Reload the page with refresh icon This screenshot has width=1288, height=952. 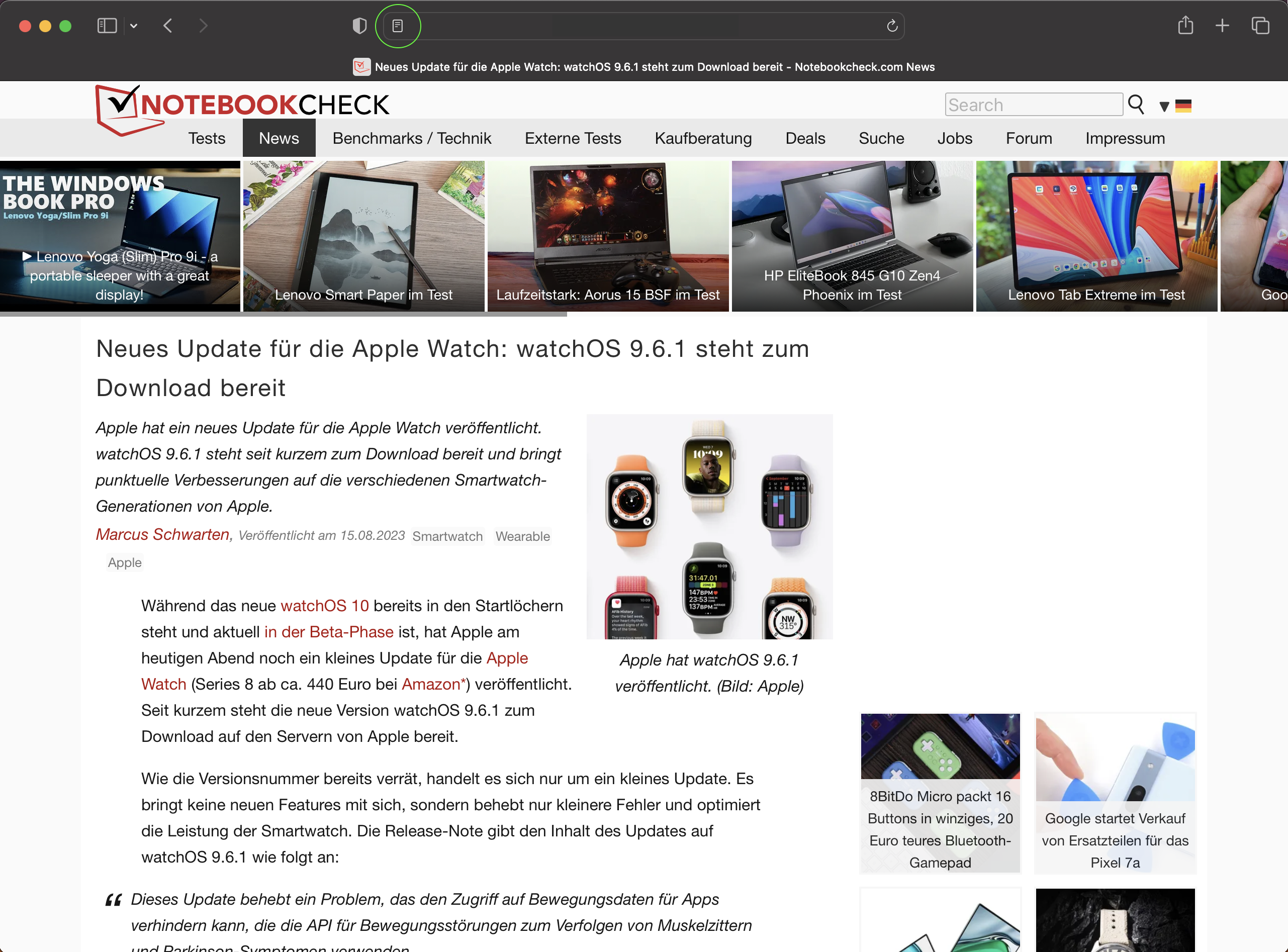tap(891, 26)
